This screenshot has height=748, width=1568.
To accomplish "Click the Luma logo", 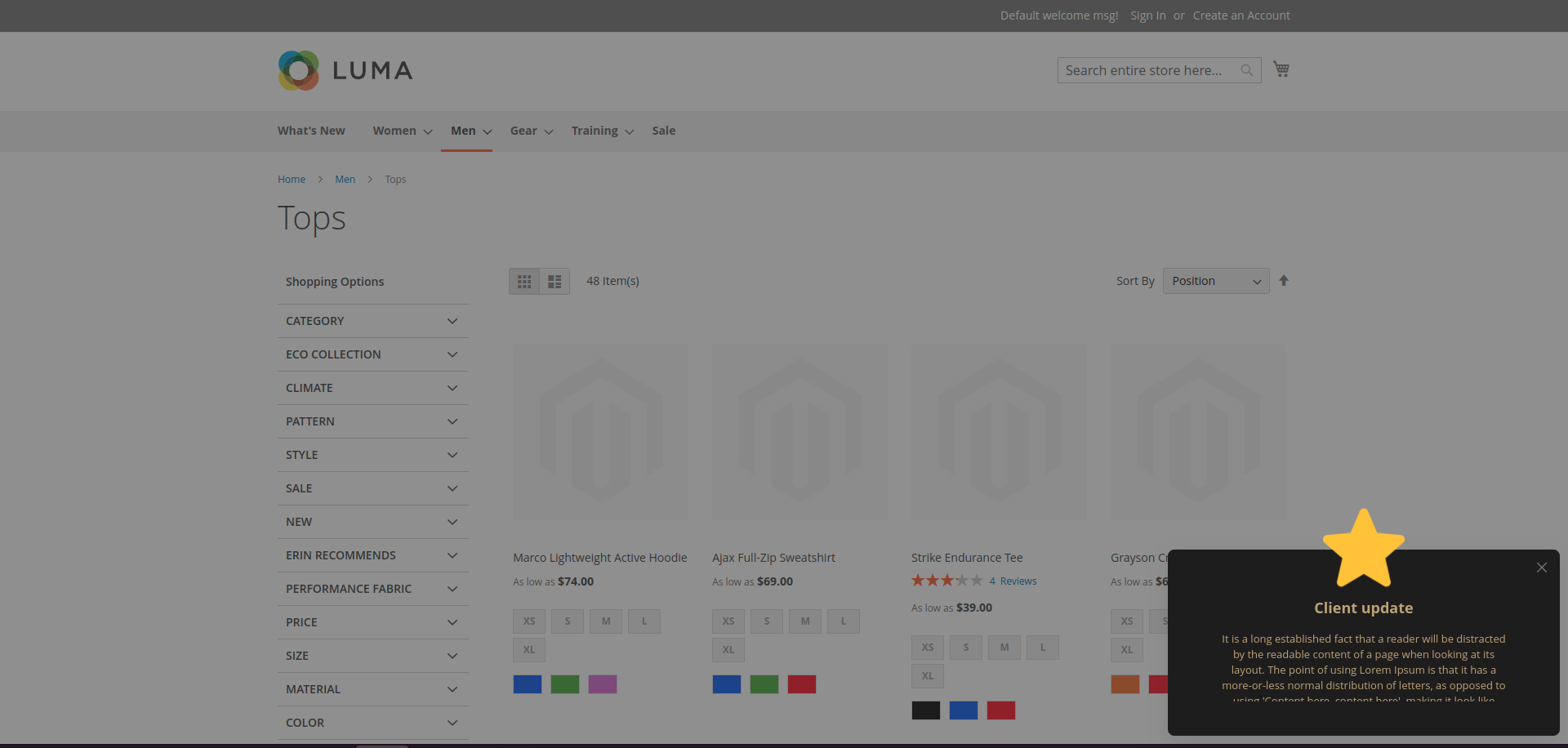I will click(x=345, y=70).
